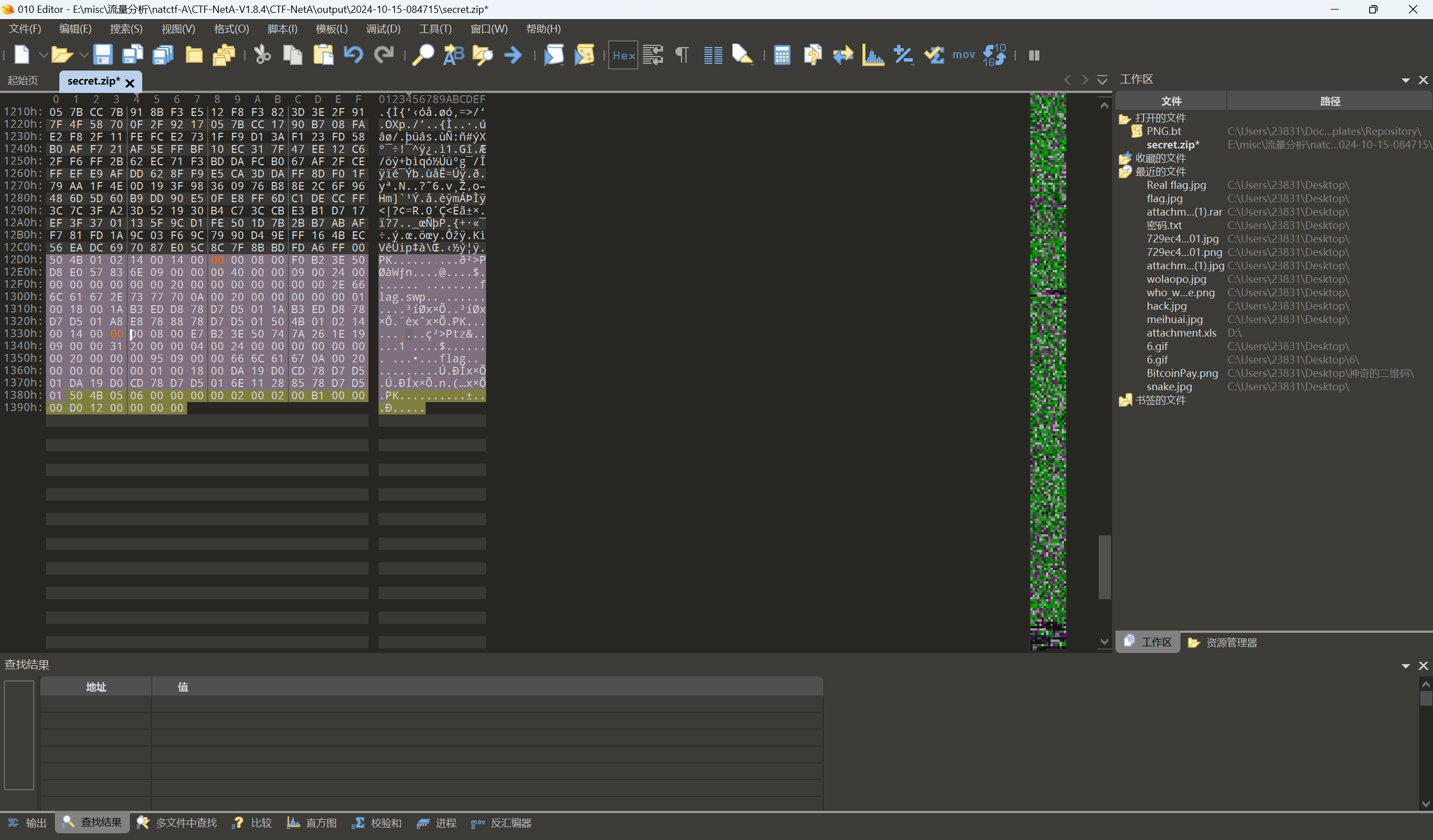Click the Save All icon
Image resolution: width=1433 pixels, height=840 pixels.
(163, 54)
